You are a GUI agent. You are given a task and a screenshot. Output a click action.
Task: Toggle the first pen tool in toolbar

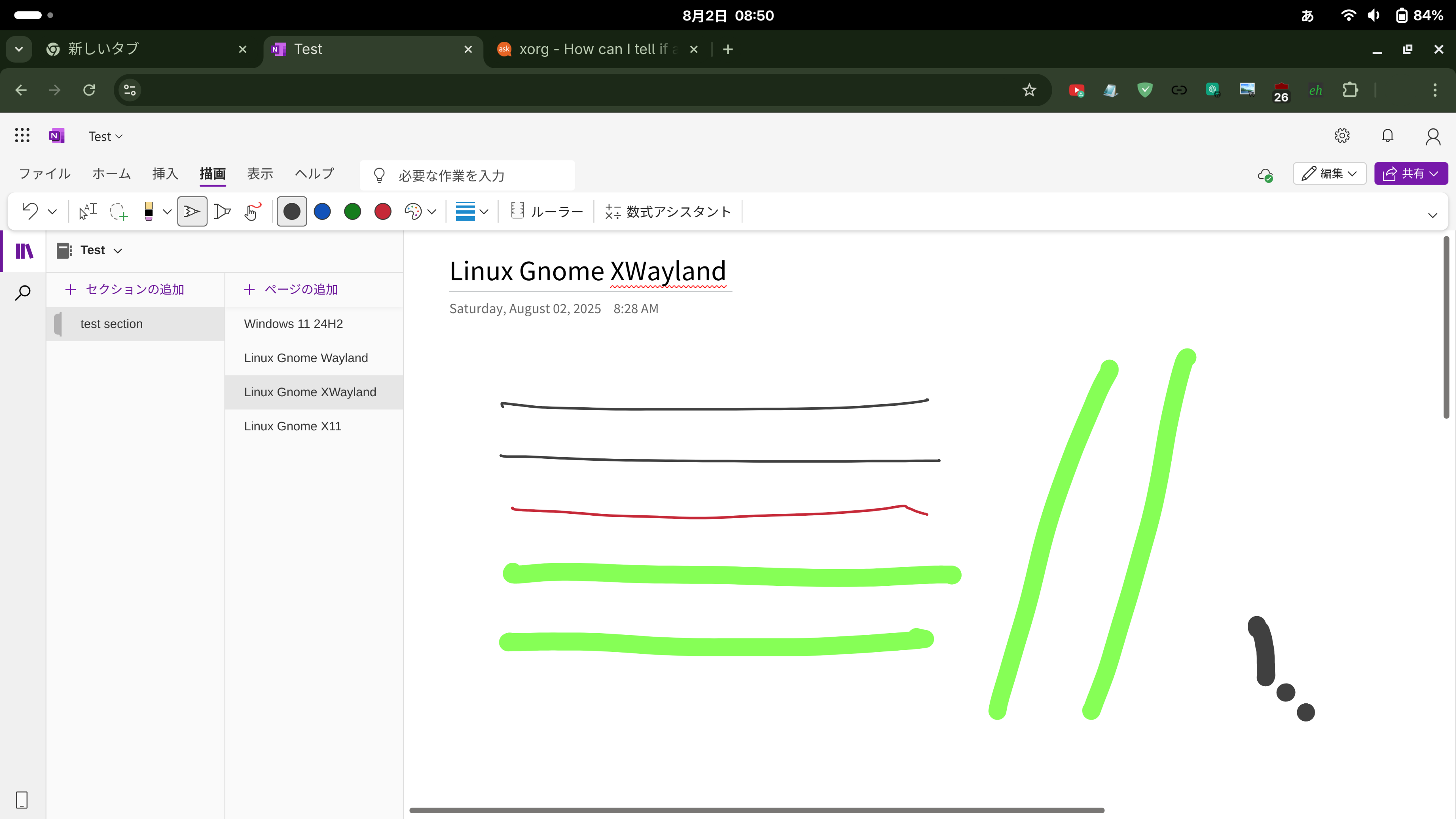[x=192, y=212]
